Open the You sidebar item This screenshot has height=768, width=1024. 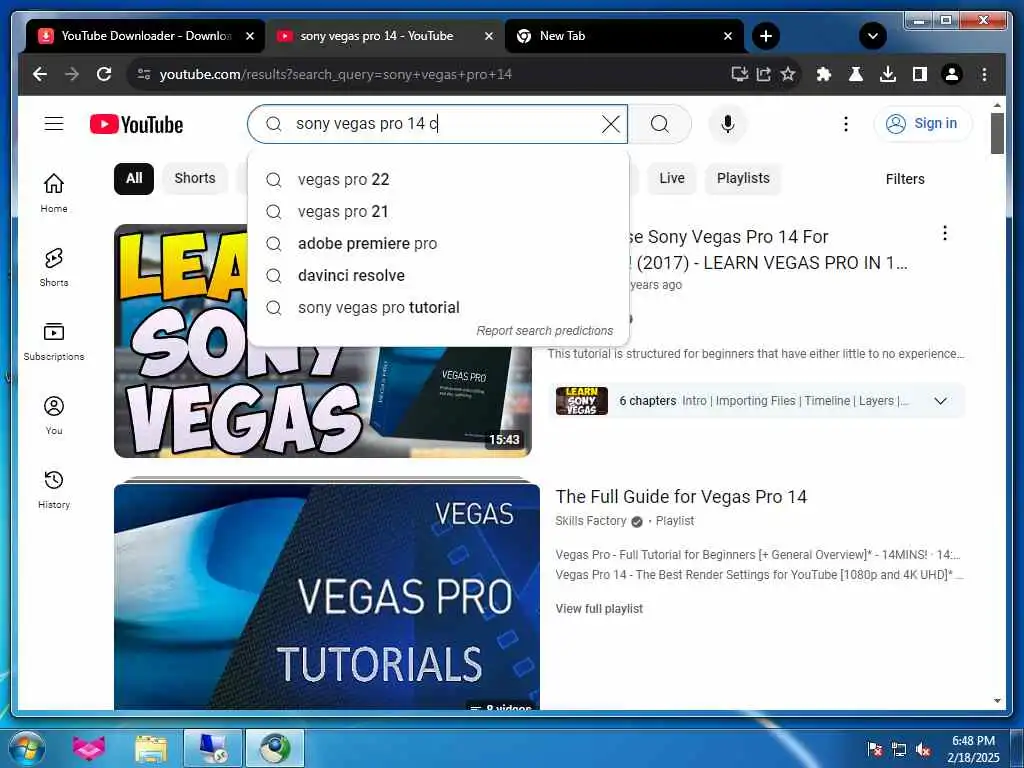click(54, 415)
